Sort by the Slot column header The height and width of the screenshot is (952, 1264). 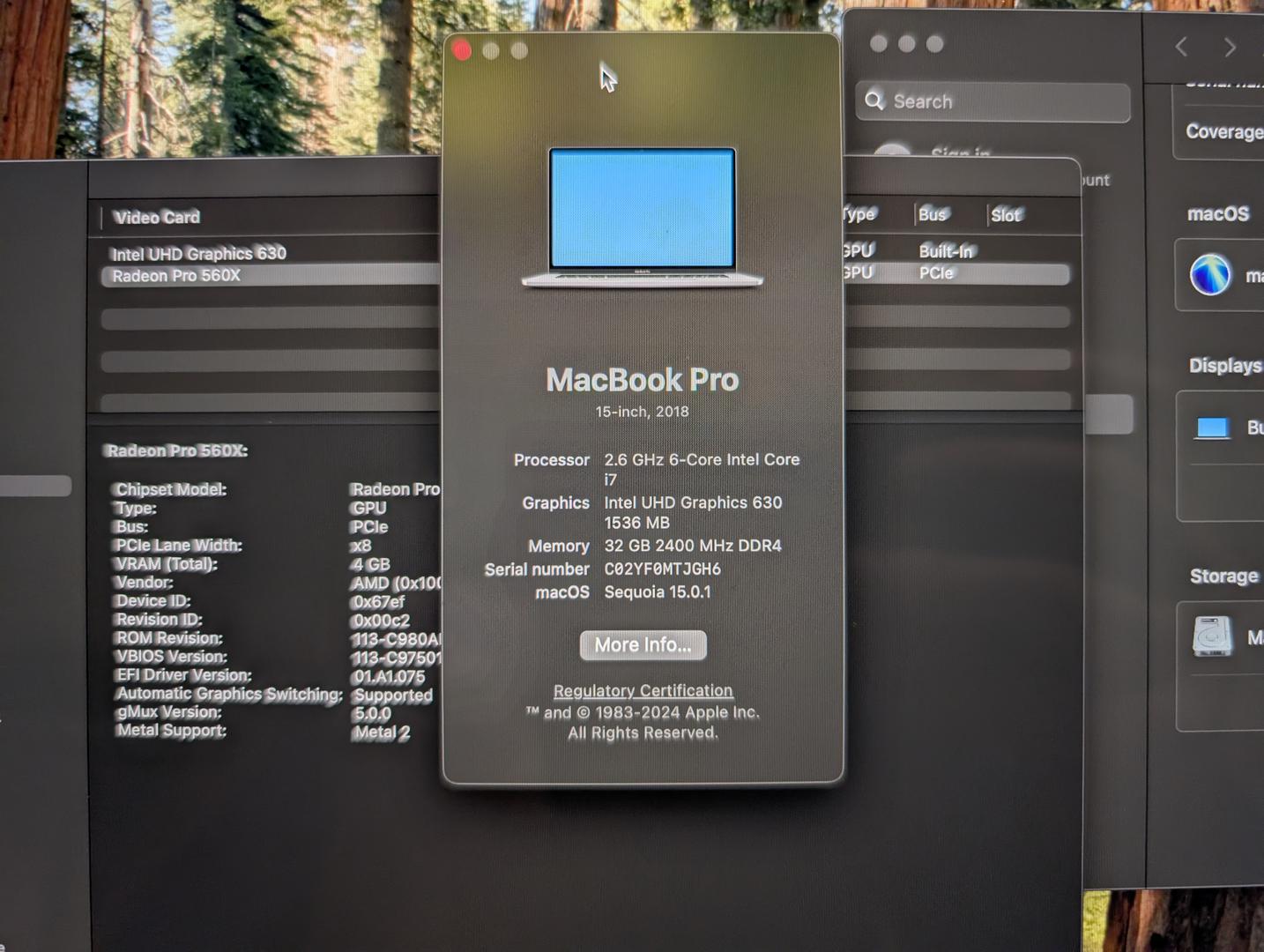click(x=1006, y=215)
